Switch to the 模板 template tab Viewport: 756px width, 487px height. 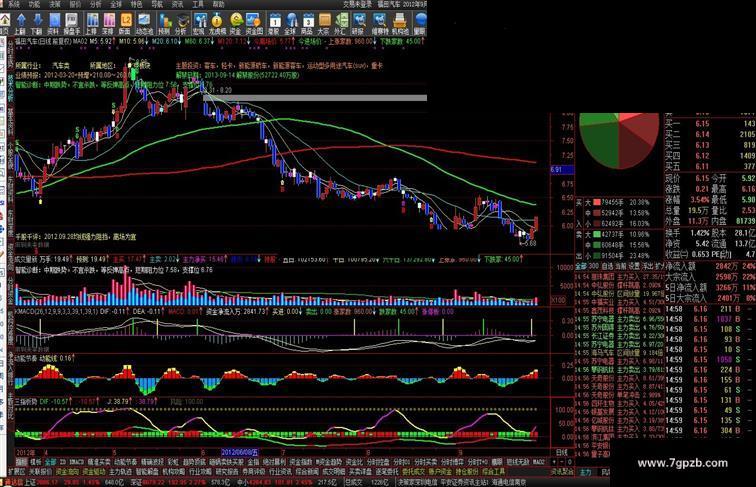click(36, 462)
